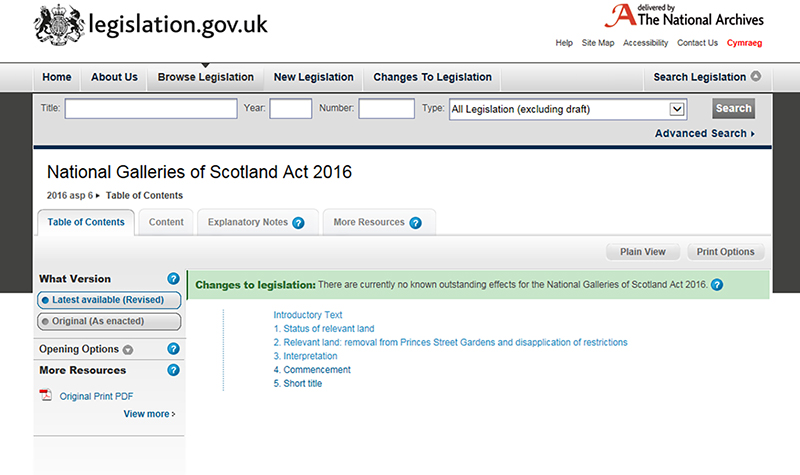Click help icon in Changes to legislation banner

pos(717,285)
